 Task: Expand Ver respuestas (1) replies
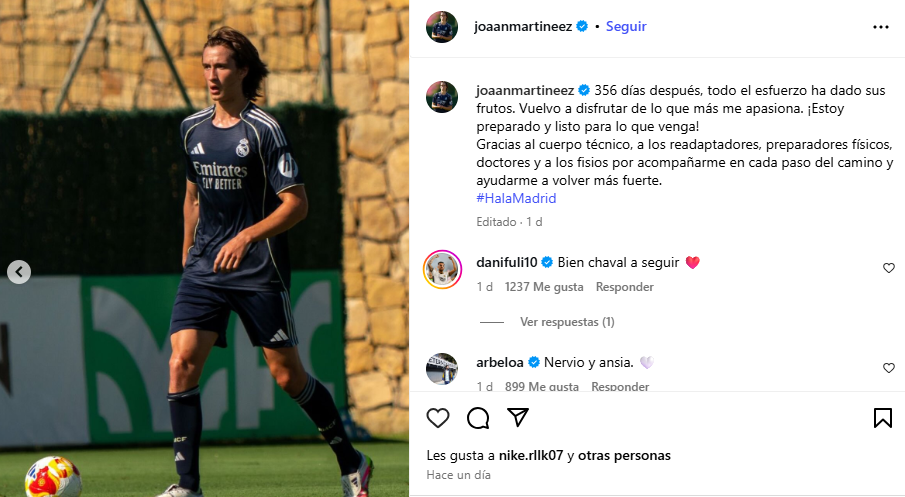point(567,322)
